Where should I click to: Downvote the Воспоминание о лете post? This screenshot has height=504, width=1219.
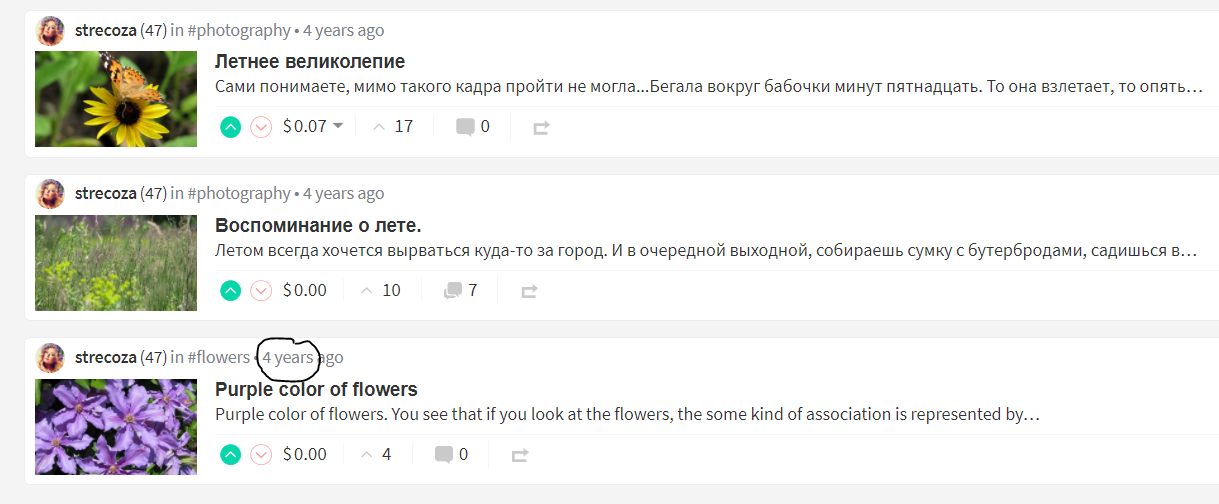261,291
